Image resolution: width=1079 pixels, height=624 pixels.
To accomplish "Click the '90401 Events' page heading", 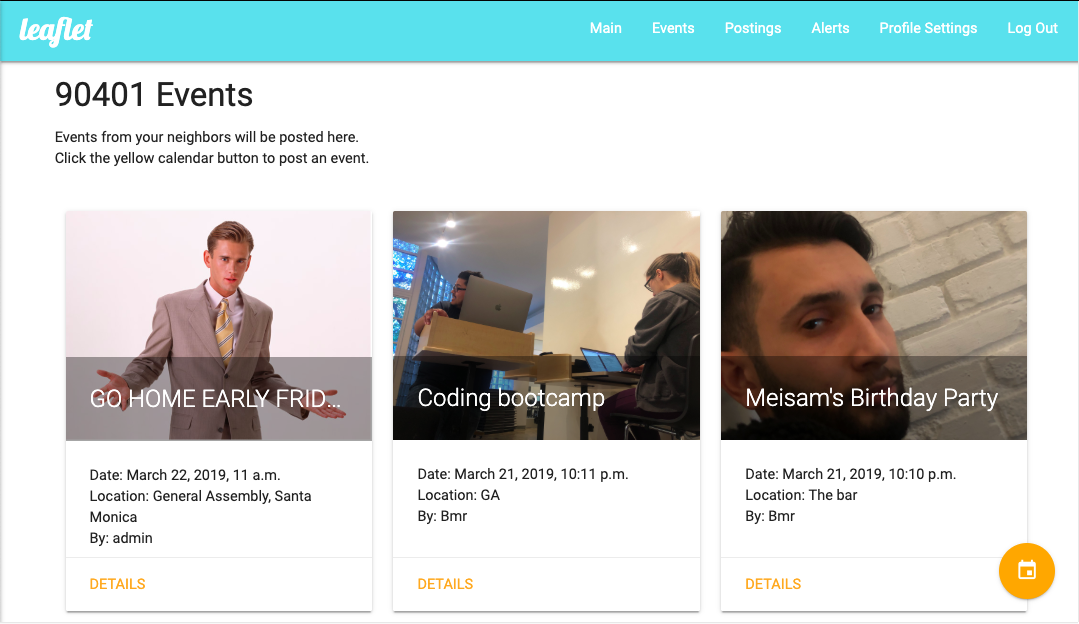I will [x=154, y=95].
